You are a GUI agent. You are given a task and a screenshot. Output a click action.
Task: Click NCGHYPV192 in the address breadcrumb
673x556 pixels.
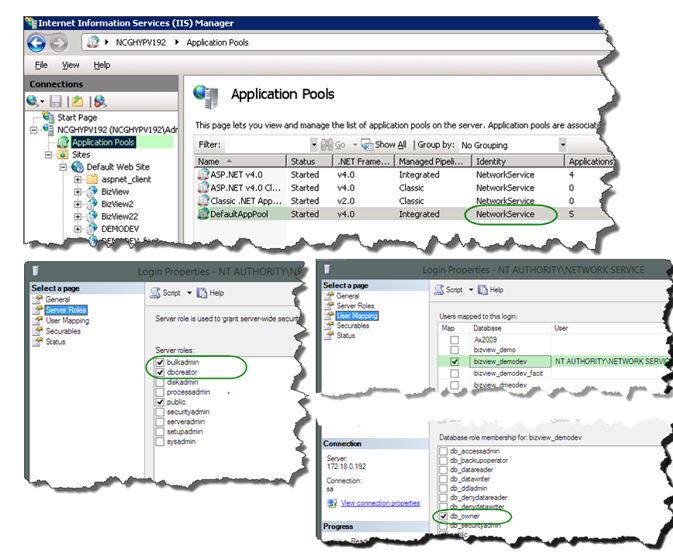141,43
